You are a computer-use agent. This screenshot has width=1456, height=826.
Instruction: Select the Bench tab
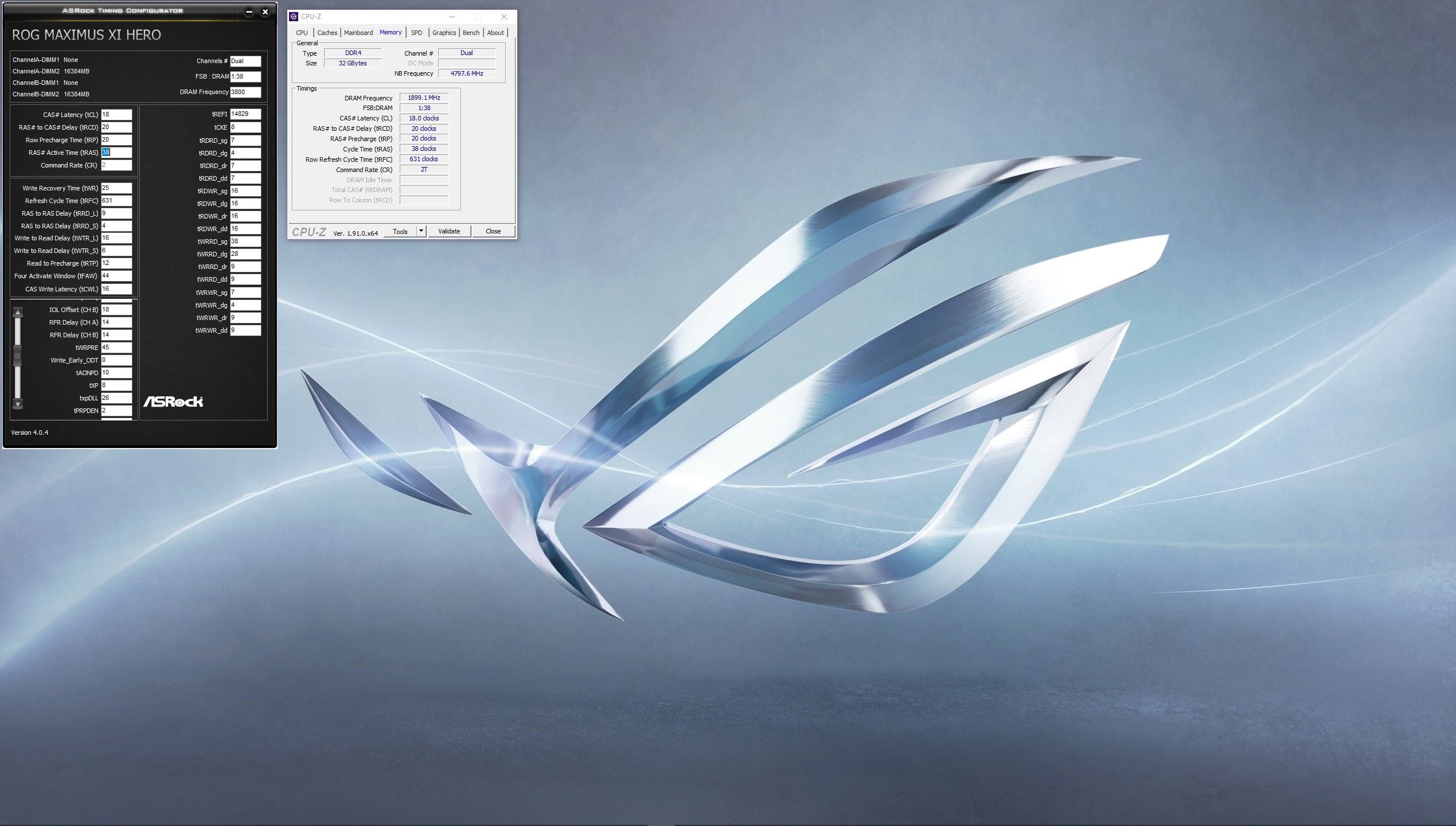point(471,33)
